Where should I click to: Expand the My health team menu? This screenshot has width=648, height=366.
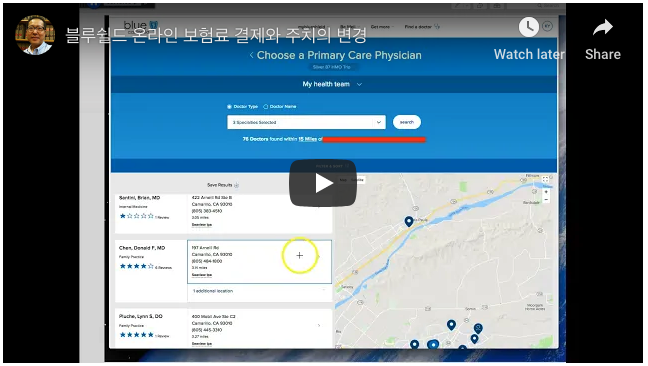tap(332, 84)
